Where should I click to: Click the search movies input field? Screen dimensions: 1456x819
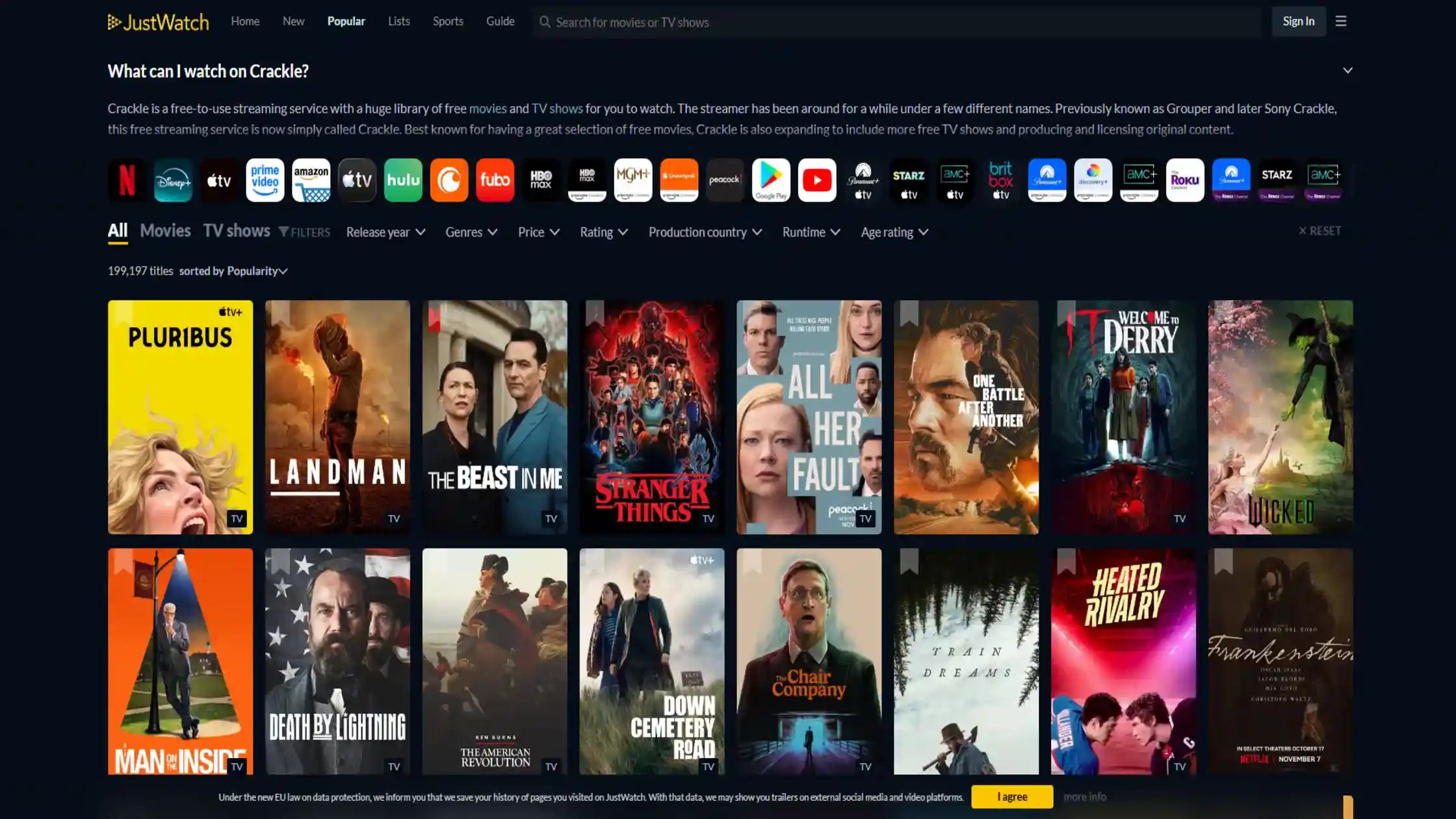pyautogui.click(x=897, y=23)
